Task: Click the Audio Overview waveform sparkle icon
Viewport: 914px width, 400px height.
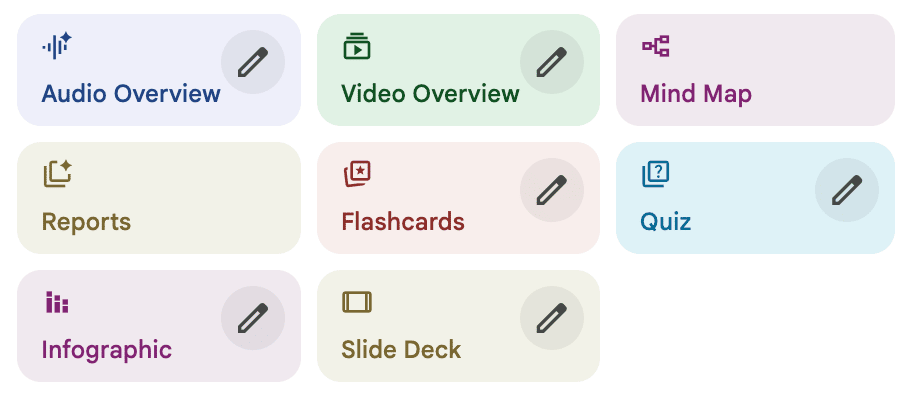Action: 56,46
